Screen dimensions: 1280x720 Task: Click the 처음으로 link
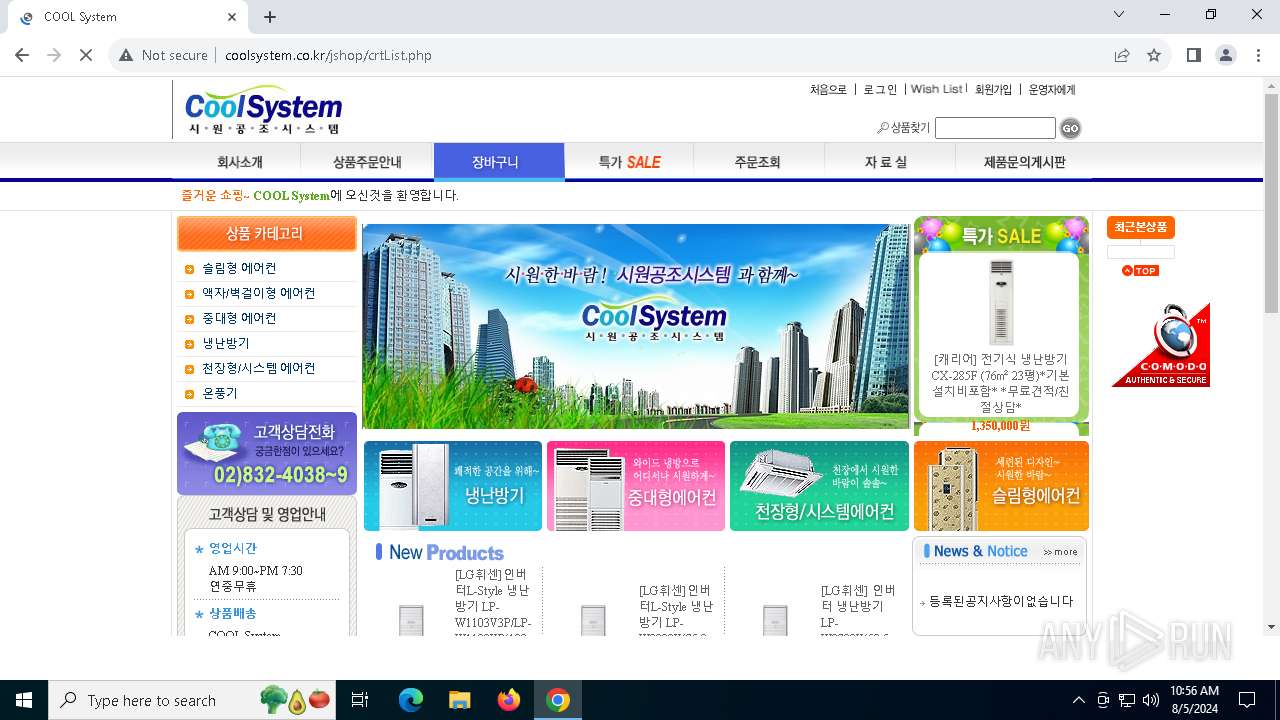coord(828,90)
